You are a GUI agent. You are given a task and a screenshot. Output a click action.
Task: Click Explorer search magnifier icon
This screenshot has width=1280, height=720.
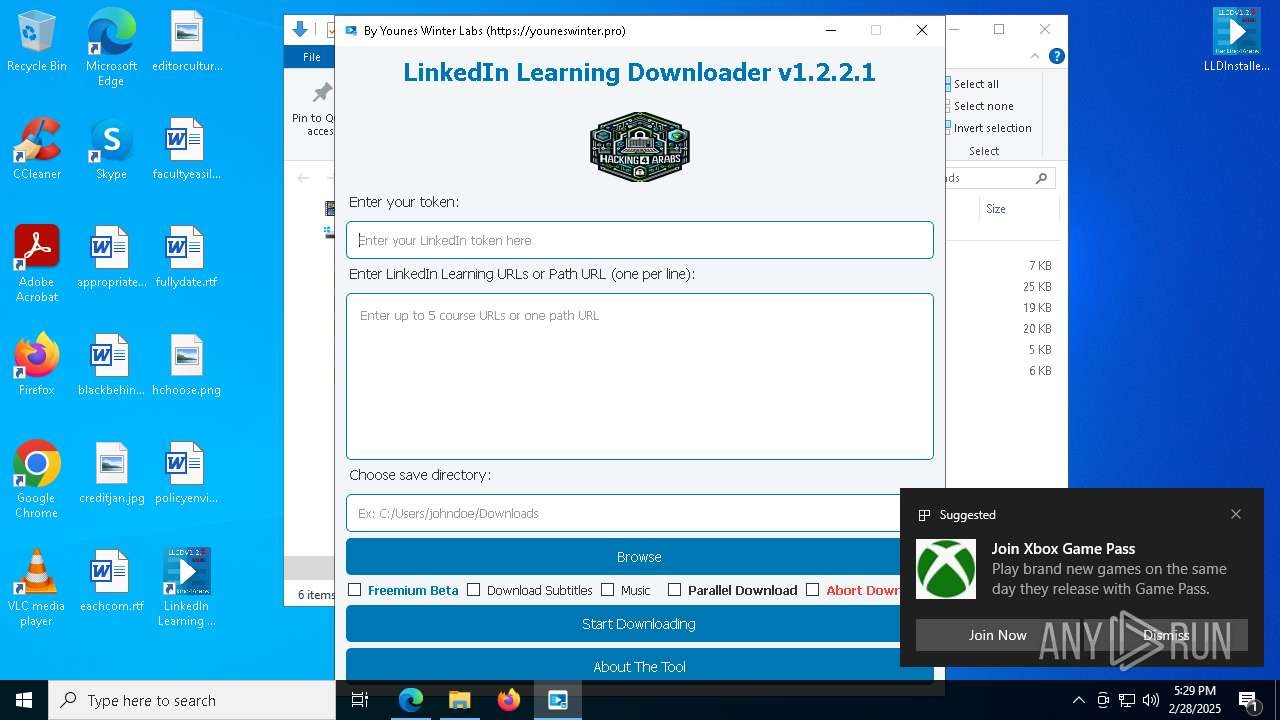[x=1041, y=178]
